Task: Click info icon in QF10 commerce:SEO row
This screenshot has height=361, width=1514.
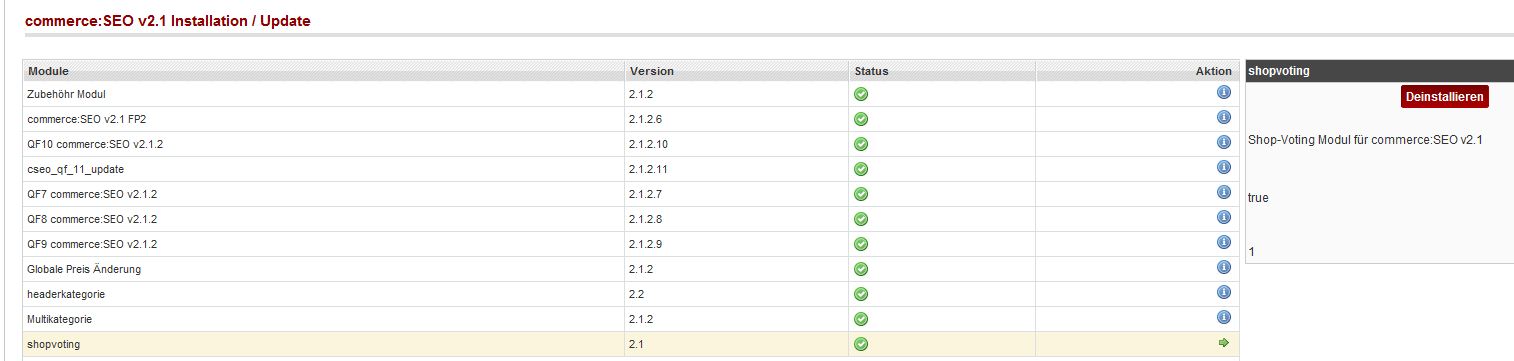Action: [x=1223, y=142]
